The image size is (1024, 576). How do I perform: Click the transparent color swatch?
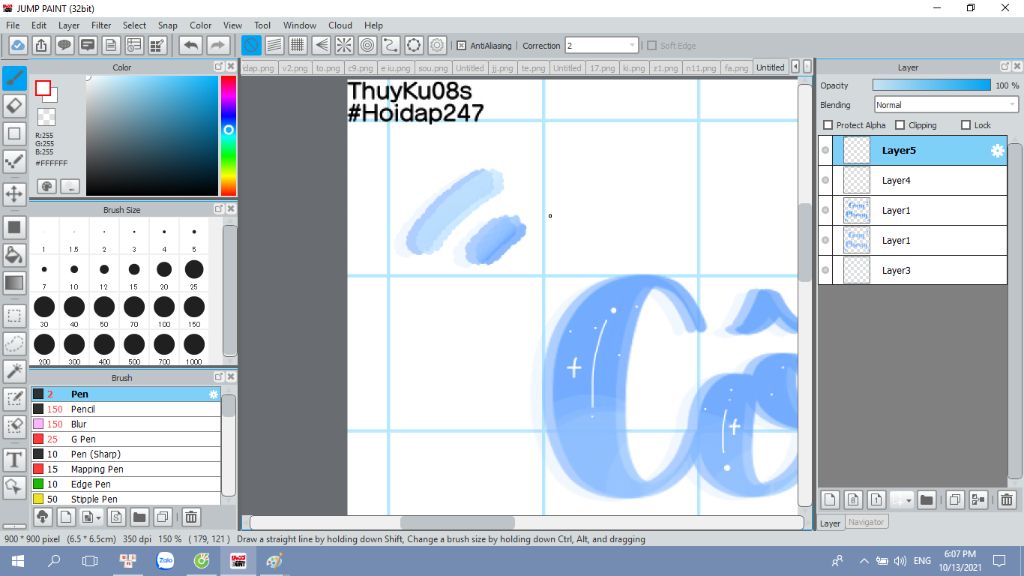[x=46, y=117]
